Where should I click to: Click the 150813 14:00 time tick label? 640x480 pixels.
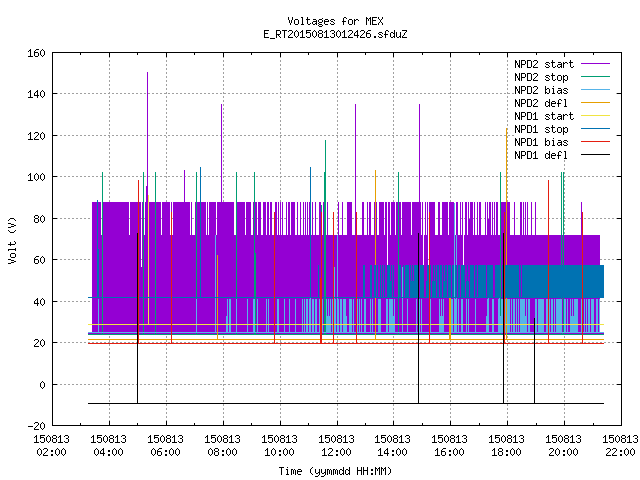coord(392,445)
